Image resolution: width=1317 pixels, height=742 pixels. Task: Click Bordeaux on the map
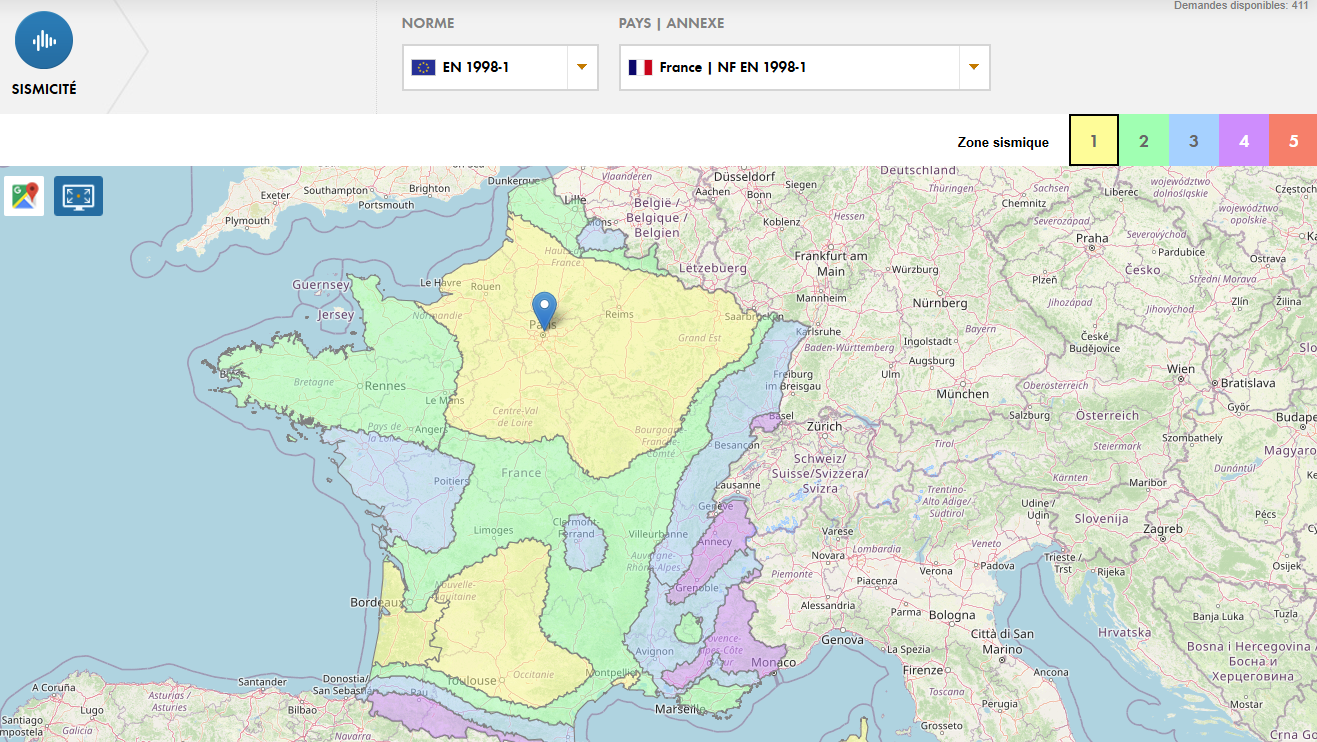pos(377,603)
